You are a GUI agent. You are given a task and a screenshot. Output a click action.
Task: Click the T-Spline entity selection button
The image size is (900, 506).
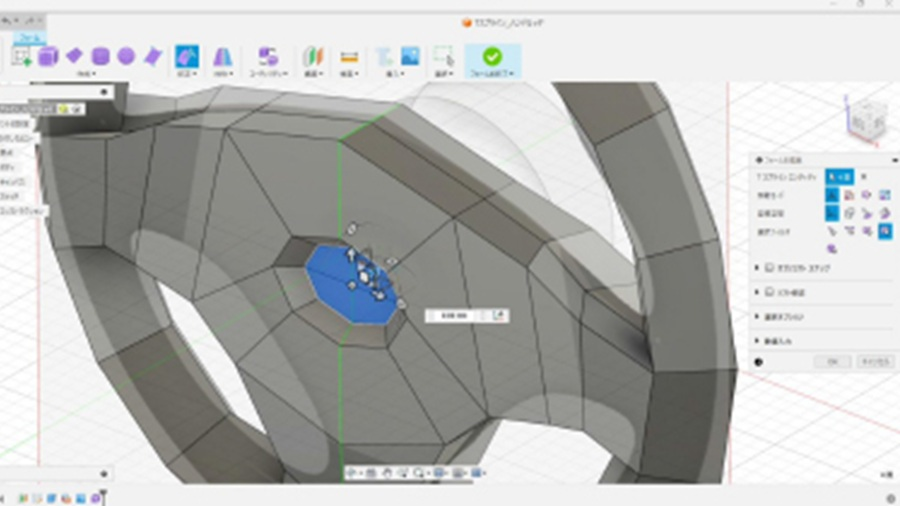839,177
